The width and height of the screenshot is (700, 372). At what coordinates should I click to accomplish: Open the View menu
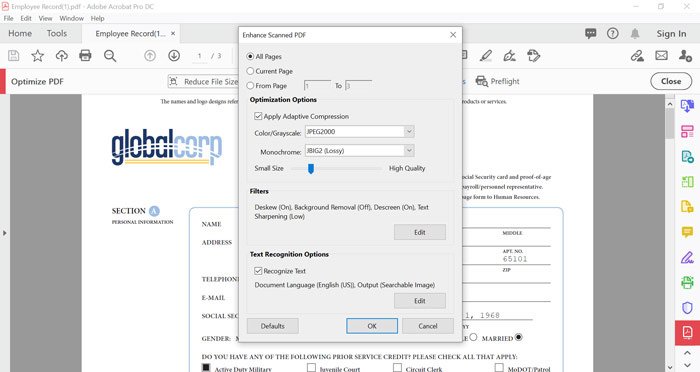pyautogui.click(x=45, y=18)
